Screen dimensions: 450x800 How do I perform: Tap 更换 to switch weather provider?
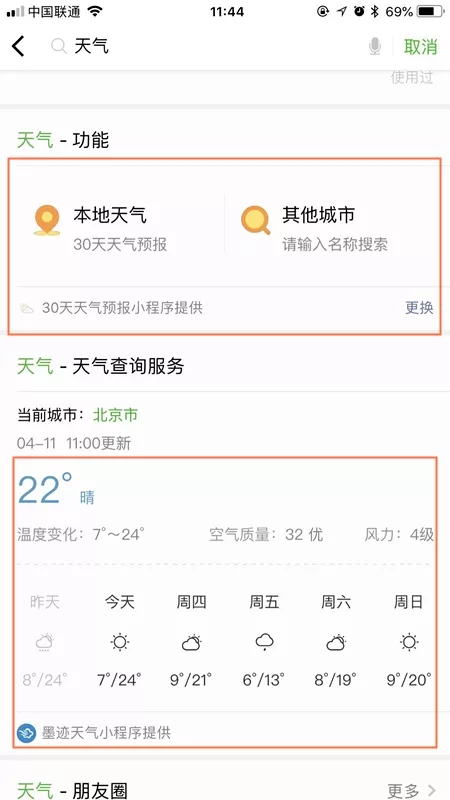[x=419, y=308]
